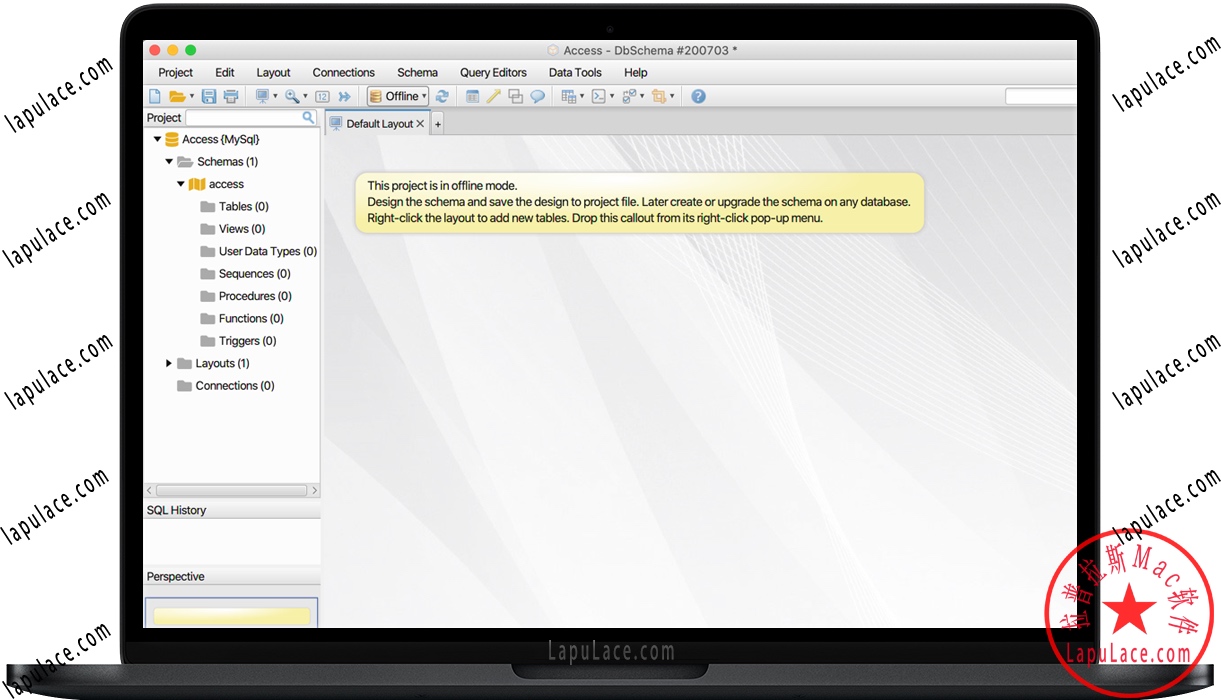Expand the Layouts (1) tree node
This screenshot has height=700, width=1221.
[x=169, y=364]
